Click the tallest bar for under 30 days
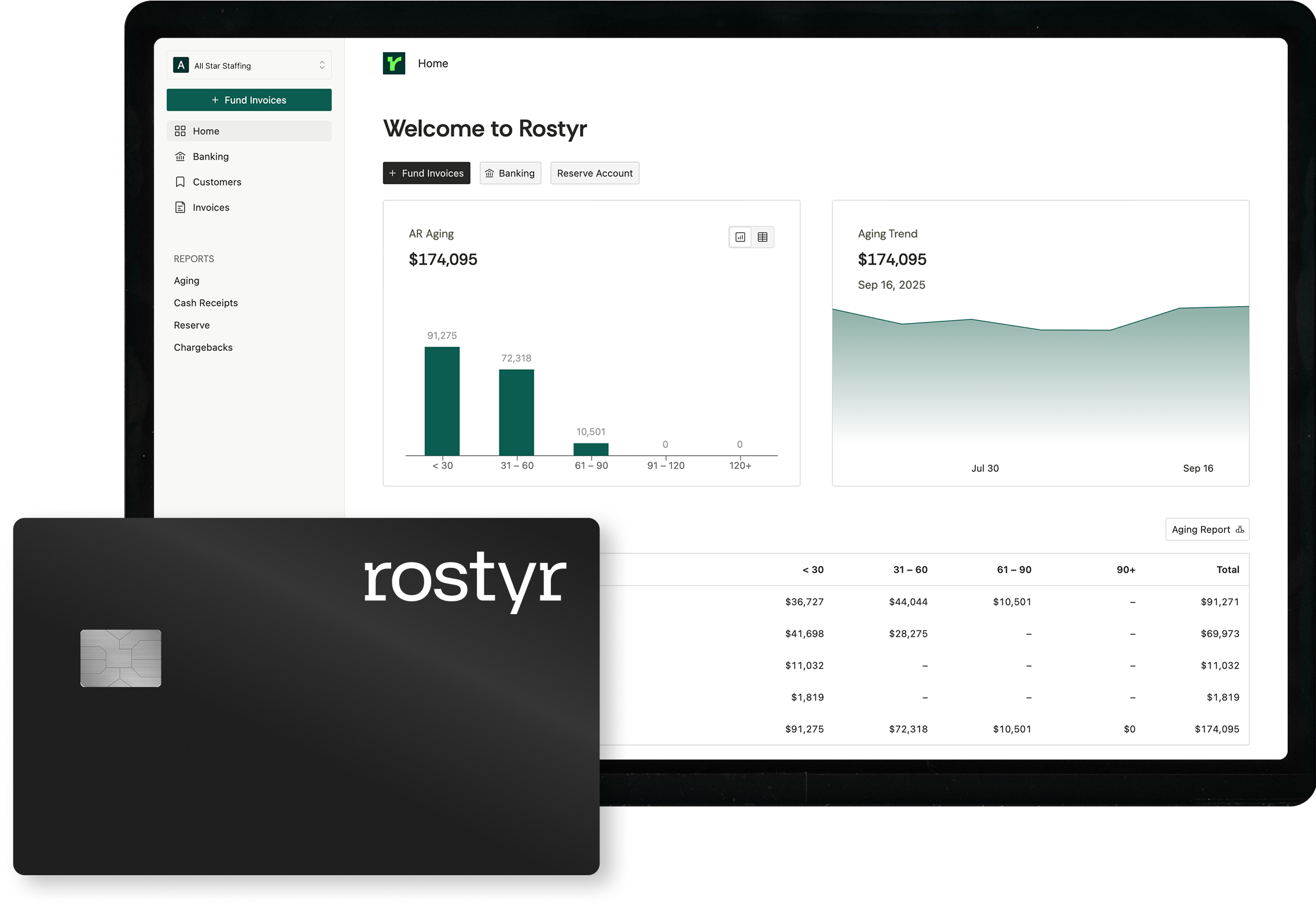This screenshot has width=1316, height=907. (442, 401)
